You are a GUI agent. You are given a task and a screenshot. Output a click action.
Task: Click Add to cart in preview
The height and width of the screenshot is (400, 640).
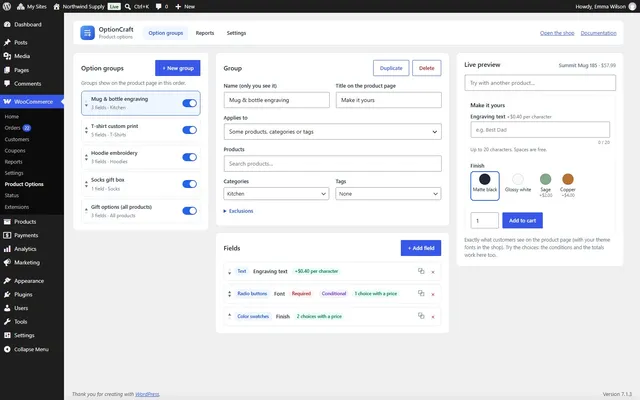click(522, 220)
